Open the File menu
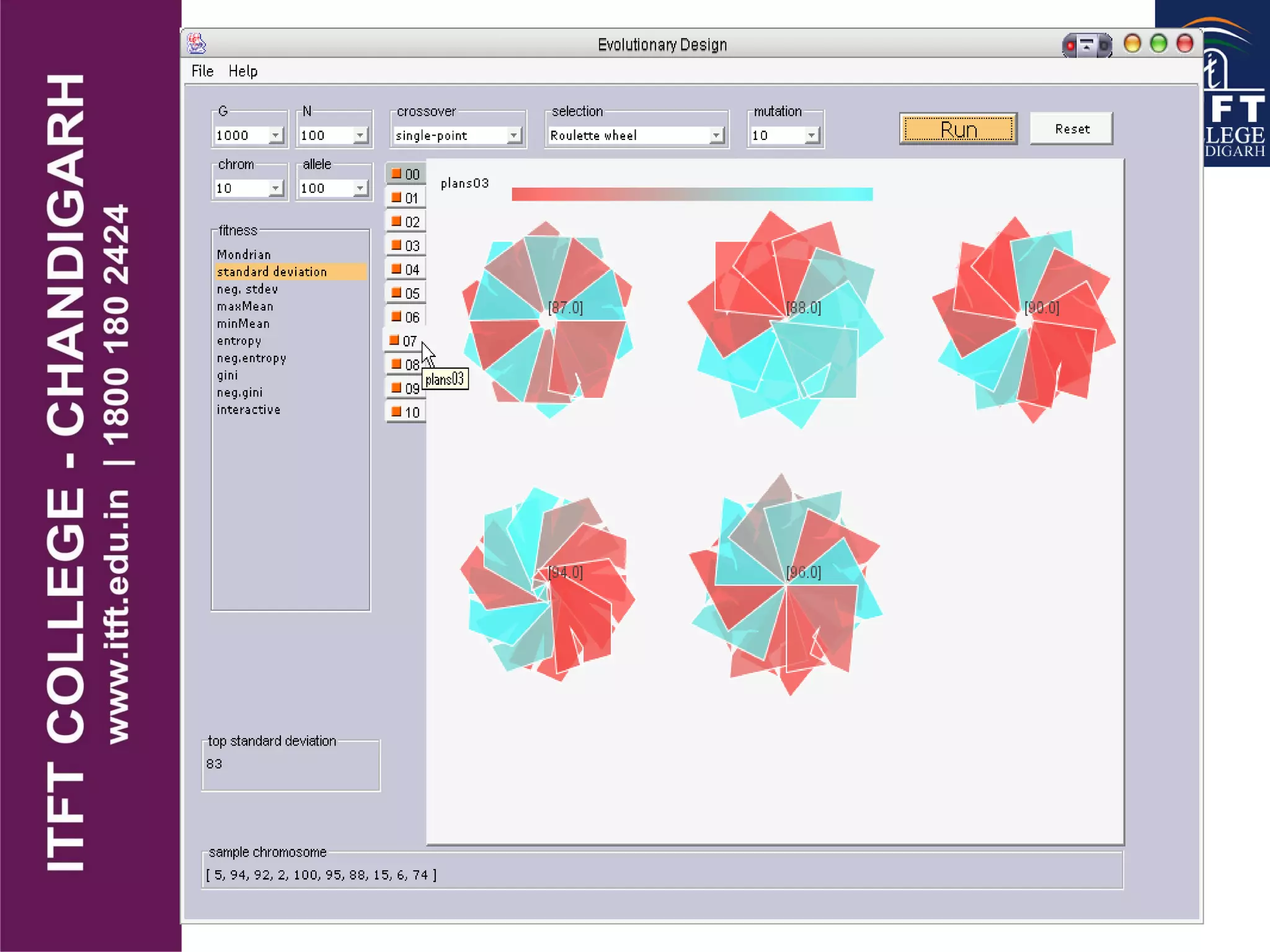The height and width of the screenshot is (952, 1270). coord(202,71)
